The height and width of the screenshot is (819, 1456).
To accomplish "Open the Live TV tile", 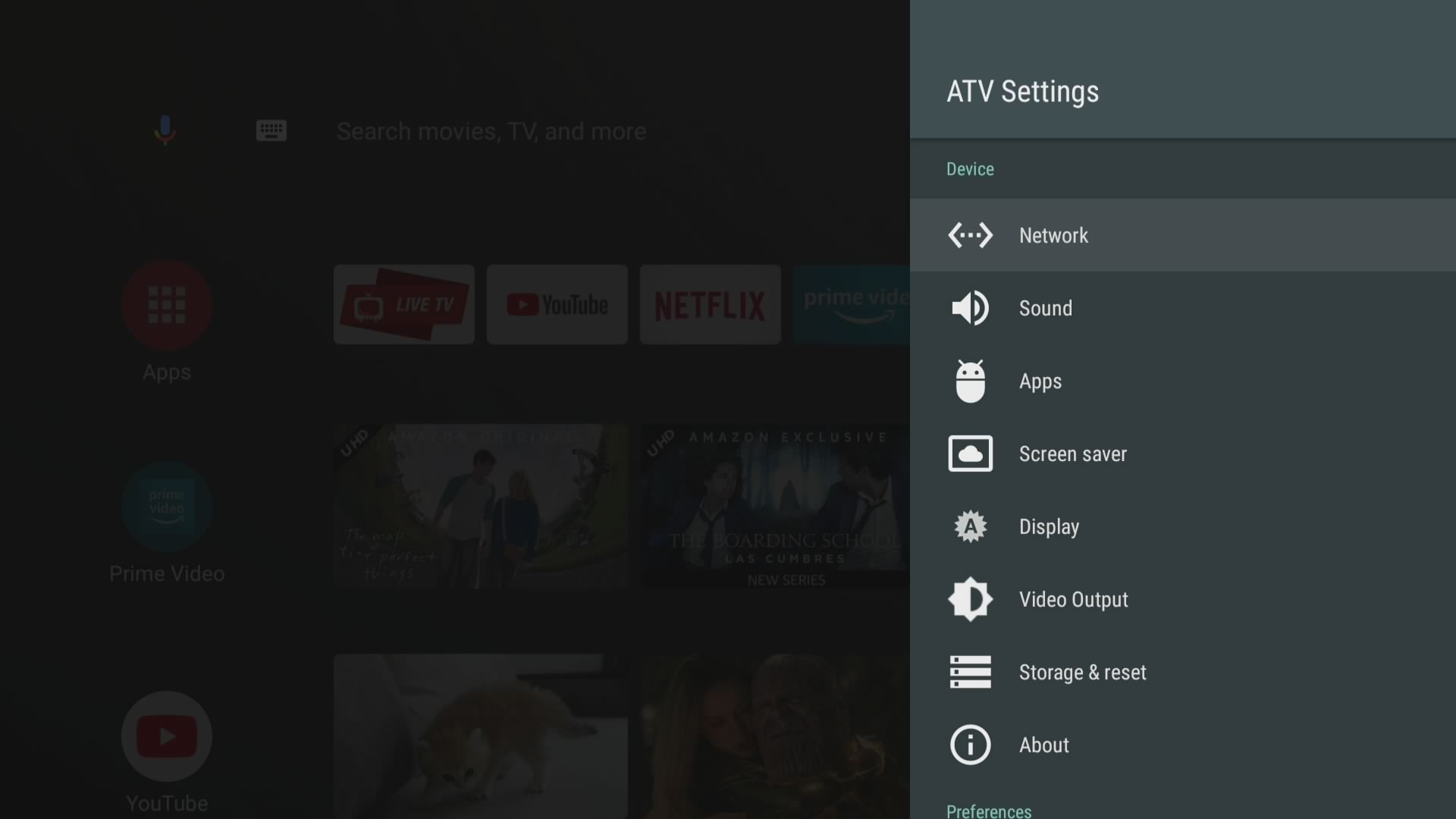I will (403, 305).
